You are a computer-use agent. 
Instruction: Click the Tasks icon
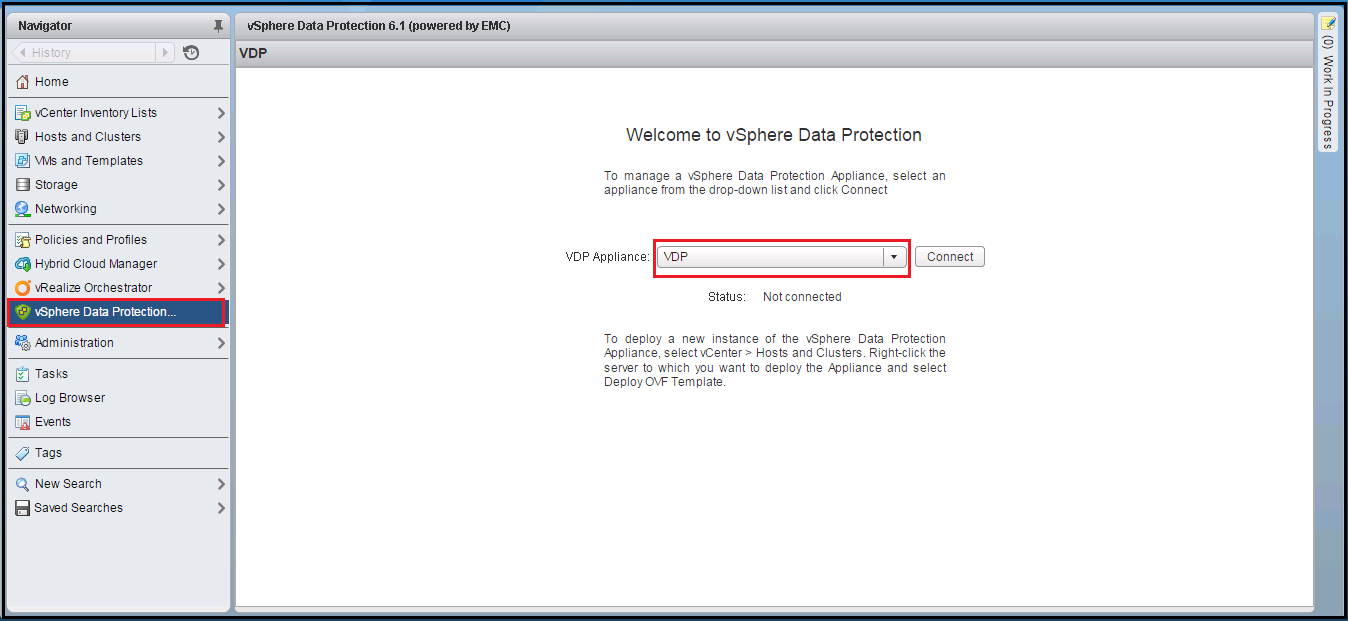(23, 374)
